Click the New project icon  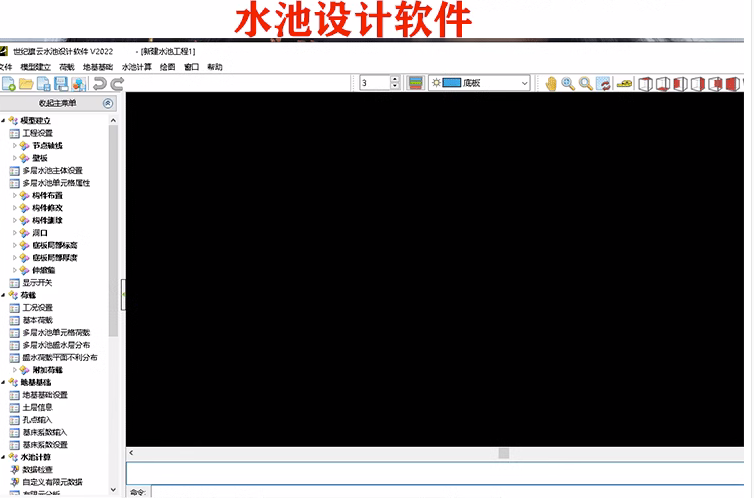pos(8,83)
